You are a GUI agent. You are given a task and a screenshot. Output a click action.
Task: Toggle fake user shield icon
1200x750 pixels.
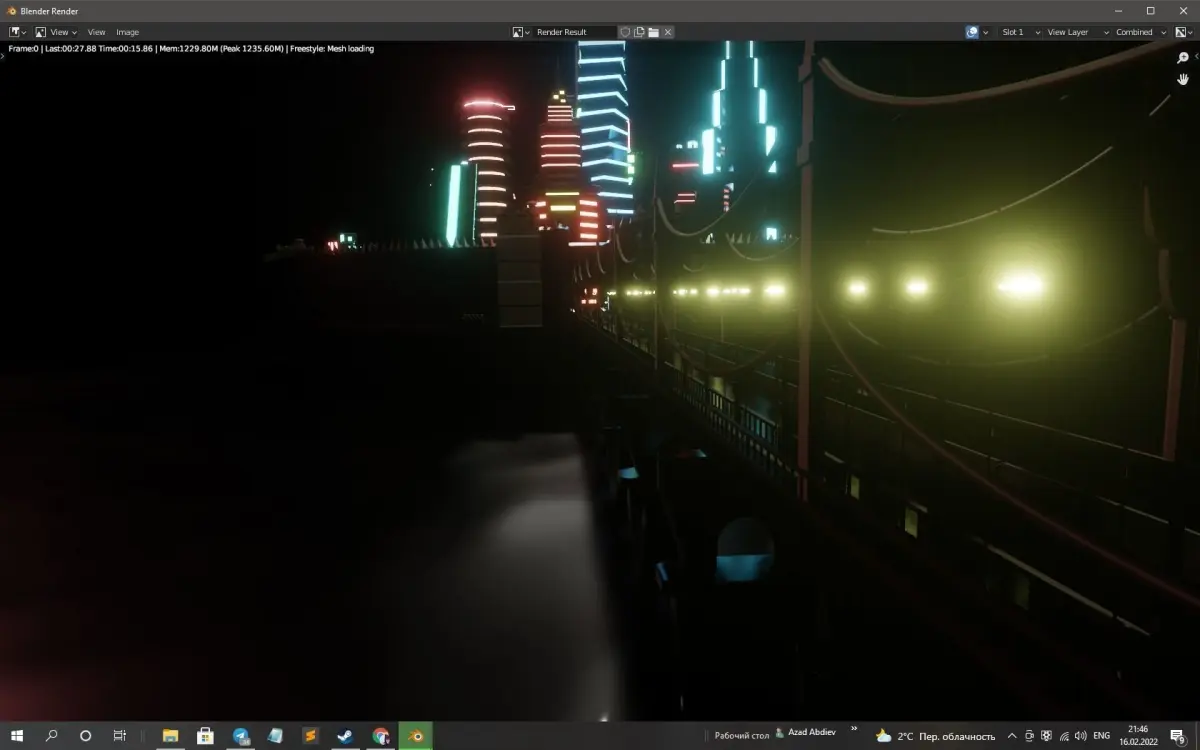click(625, 32)
